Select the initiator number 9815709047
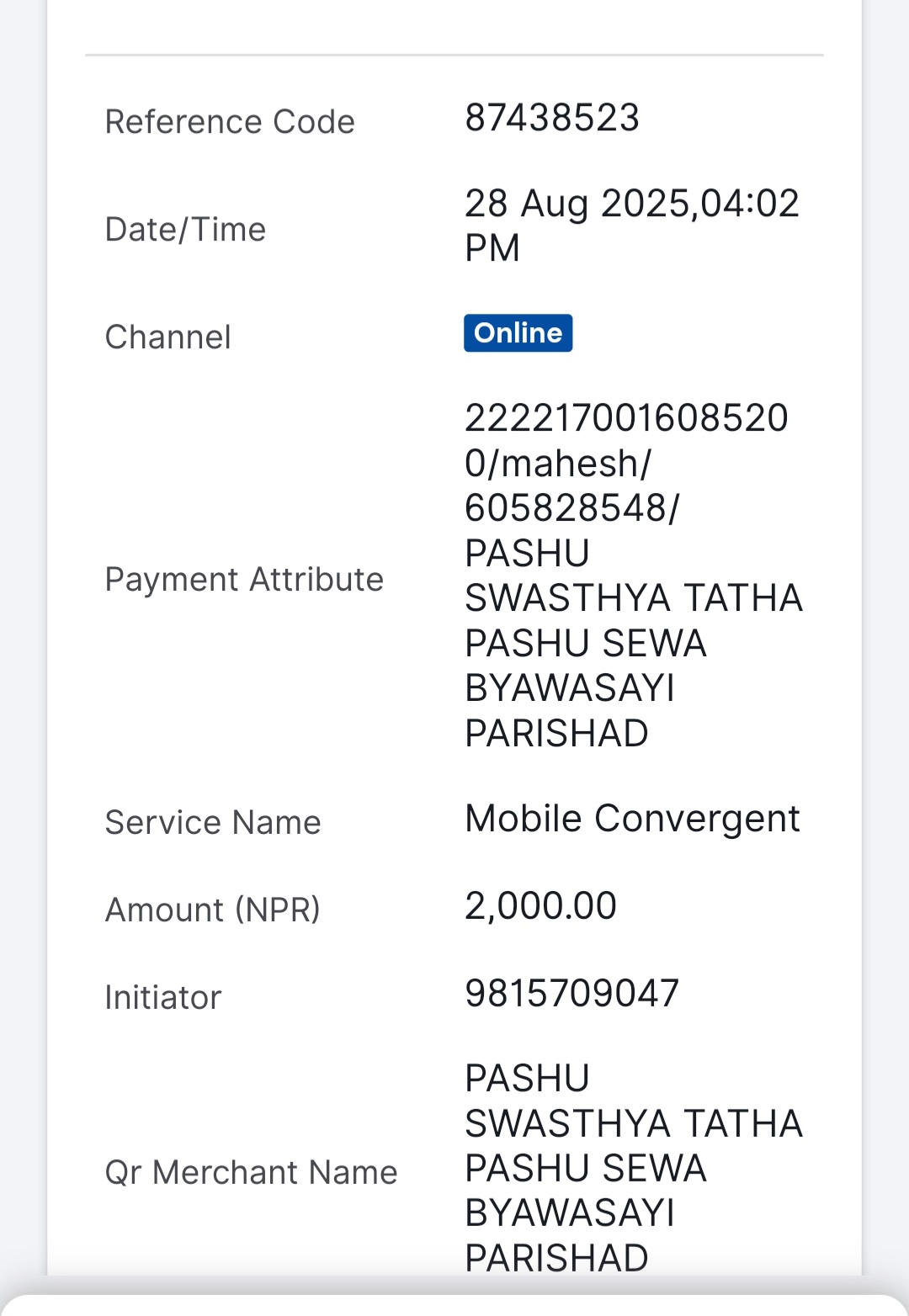This screenshot has width=909, height=1316. pos(571,994)
